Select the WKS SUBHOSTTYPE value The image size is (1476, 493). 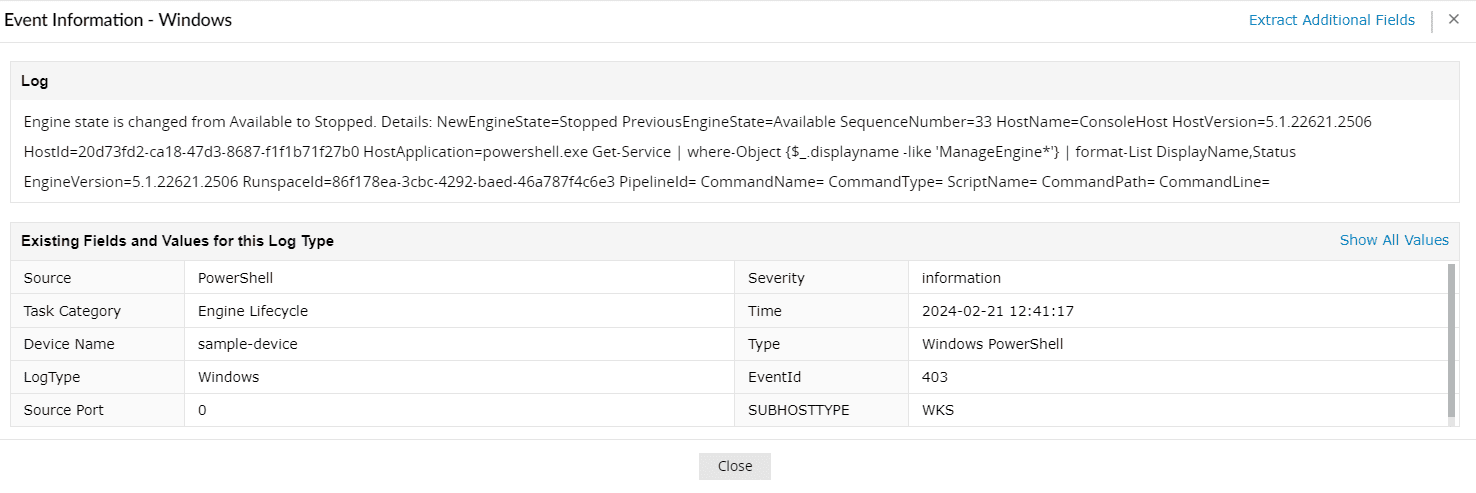[x=937, y=410]
